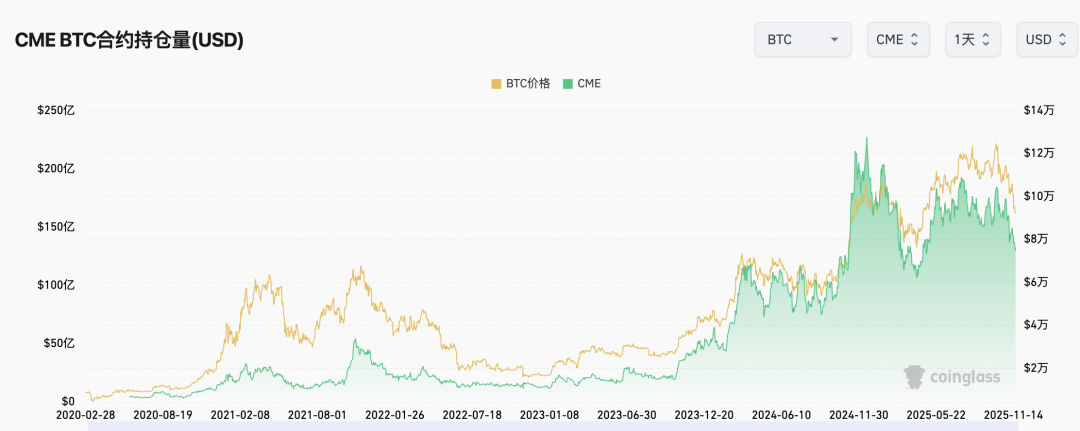Click the yellow BTC价格 legend square
The height and width of the screenshot is (431, 1080).
[x=496, y=84]
